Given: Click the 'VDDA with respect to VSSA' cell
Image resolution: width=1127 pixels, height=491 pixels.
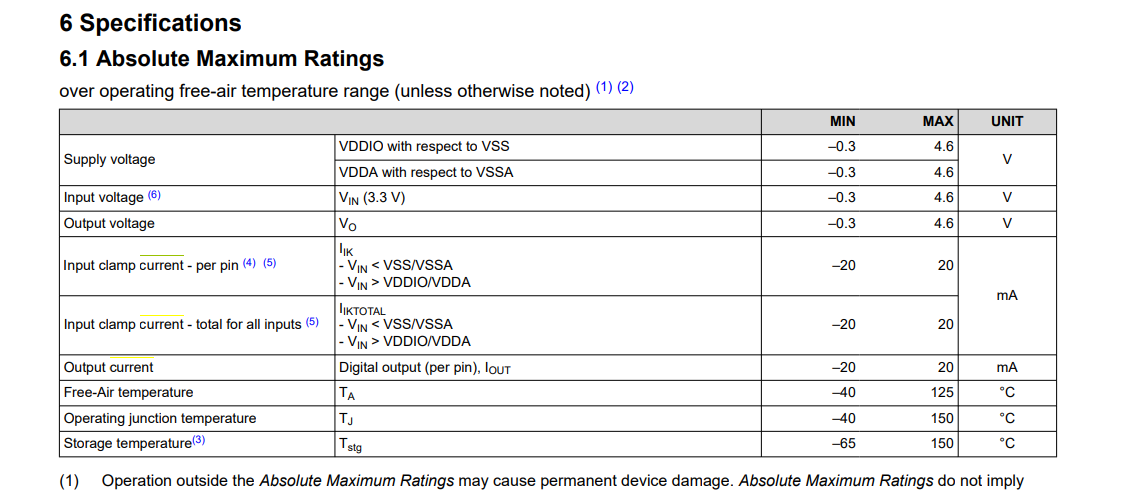Looking at the screenshot, I should (x=426, y=173).
